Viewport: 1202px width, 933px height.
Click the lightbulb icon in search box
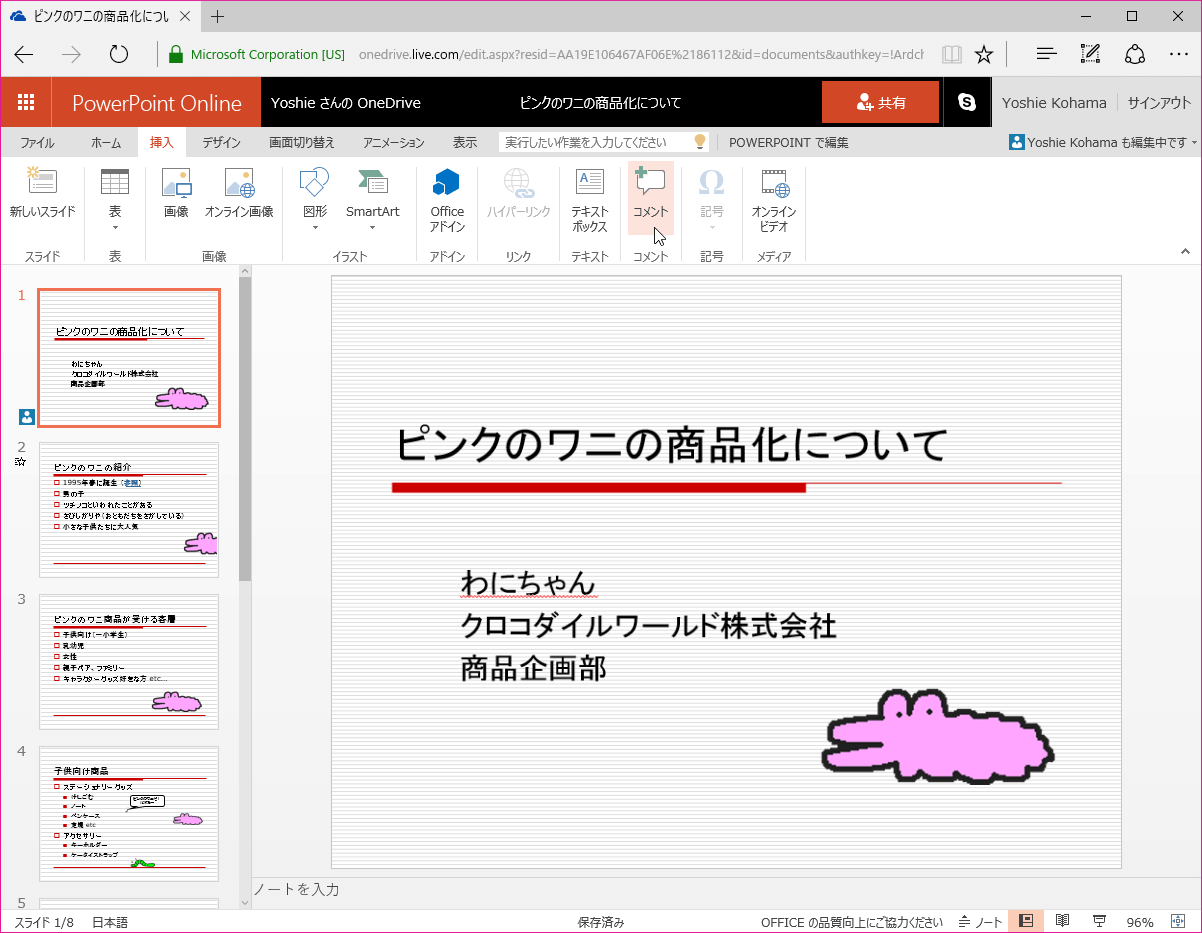click(700, 142)
